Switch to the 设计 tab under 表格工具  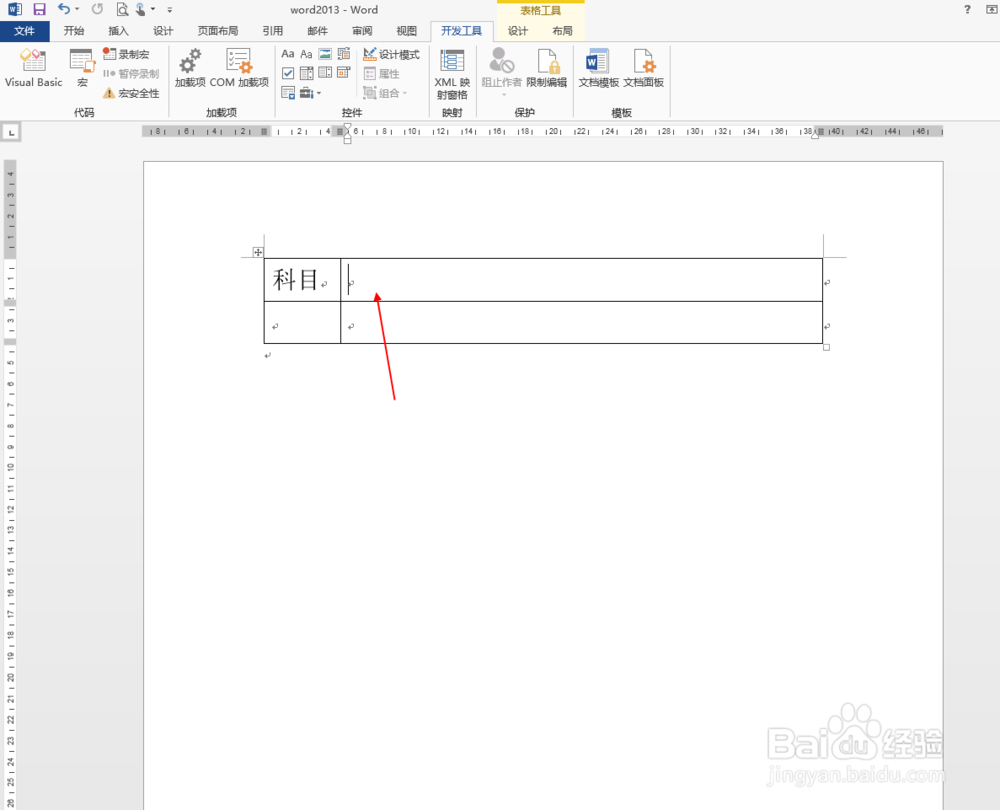pos(517,30)
